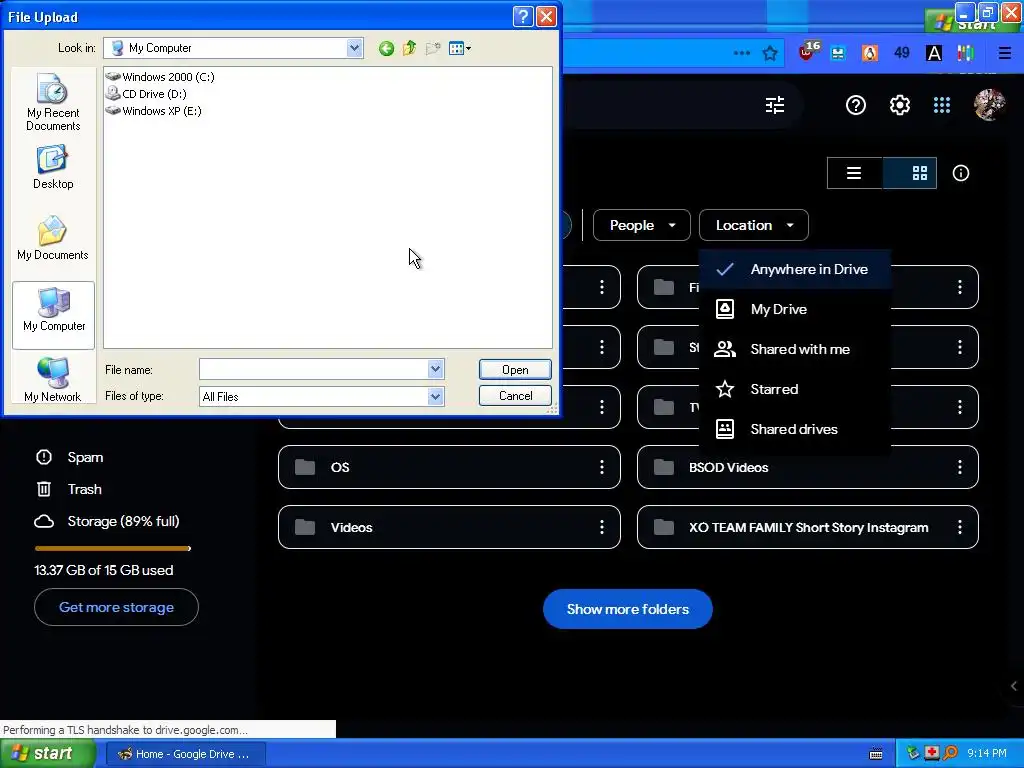This screenshot has height=768, width=1024.
Task: Open Google Drive help icon
Action: [x=856, y=105]
